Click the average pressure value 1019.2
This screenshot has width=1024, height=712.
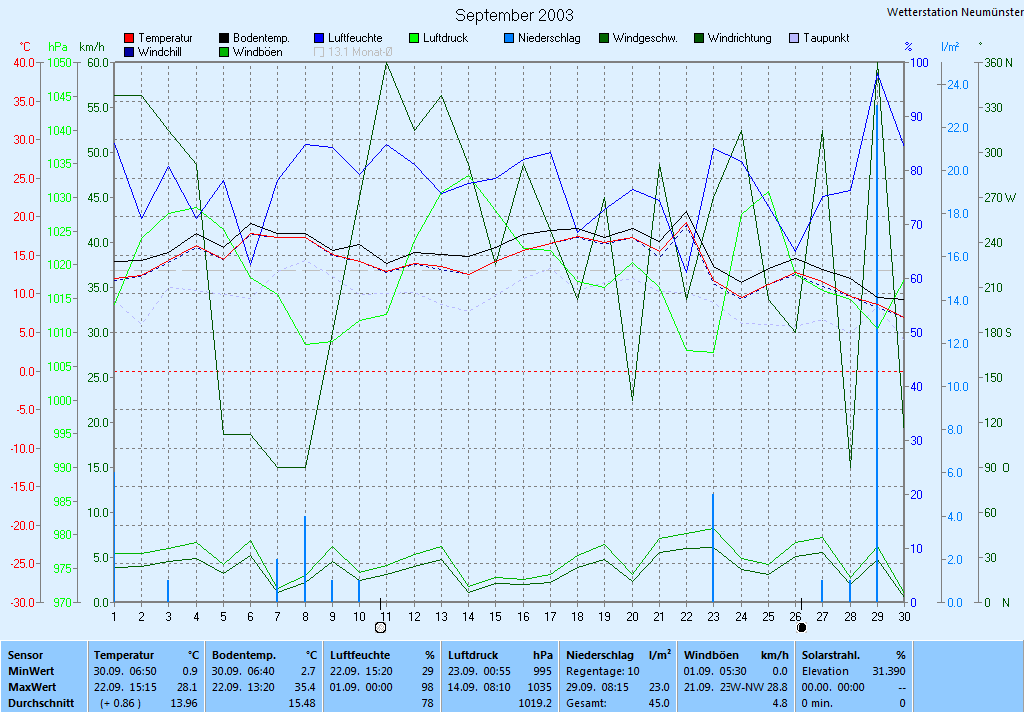(536, 704)
